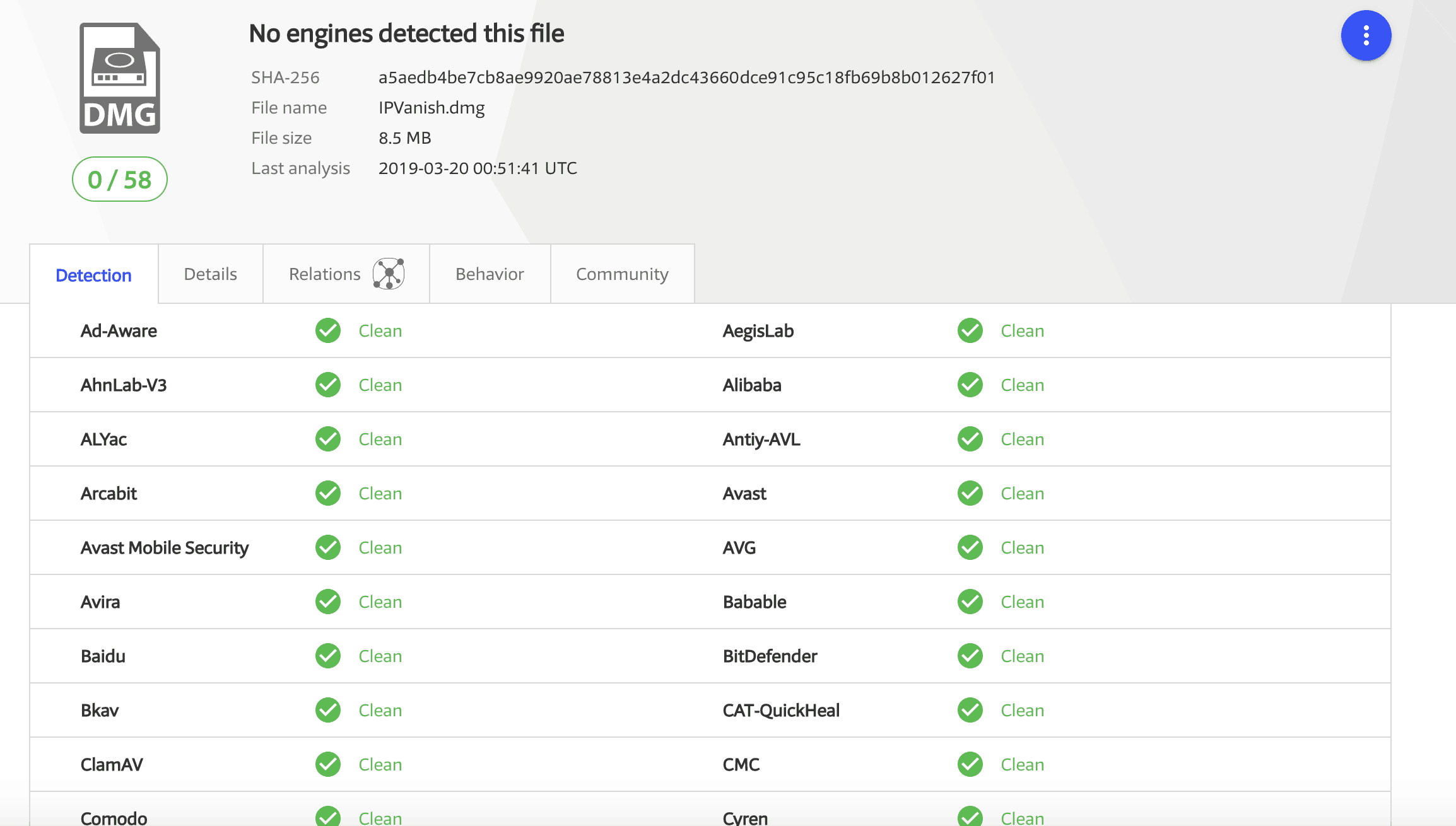This screenshot has width=1456, height=826.
Task: Click the ClamAV engine name
Action: (112, 764)
